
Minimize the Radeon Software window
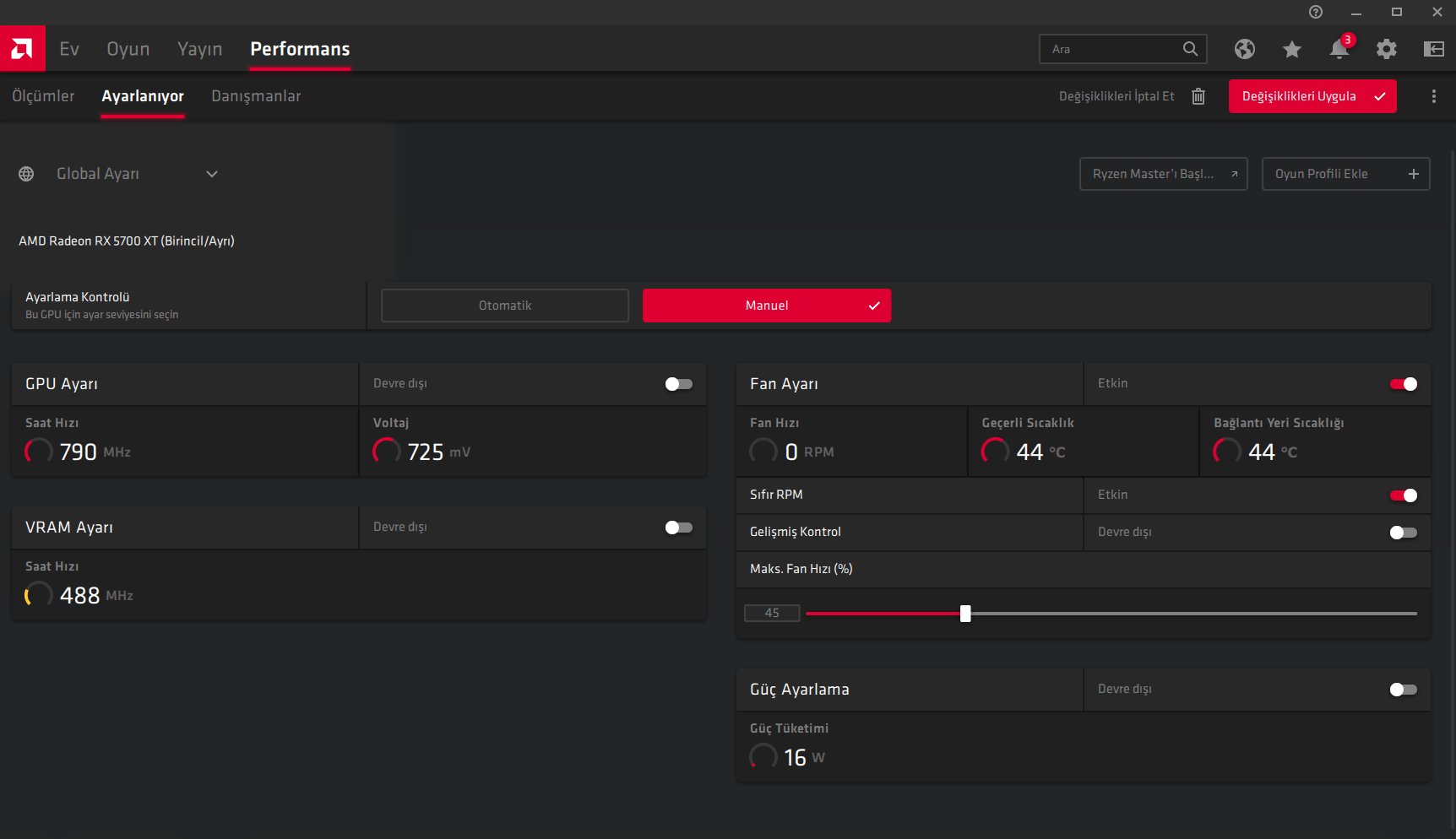pos(1356,12)
